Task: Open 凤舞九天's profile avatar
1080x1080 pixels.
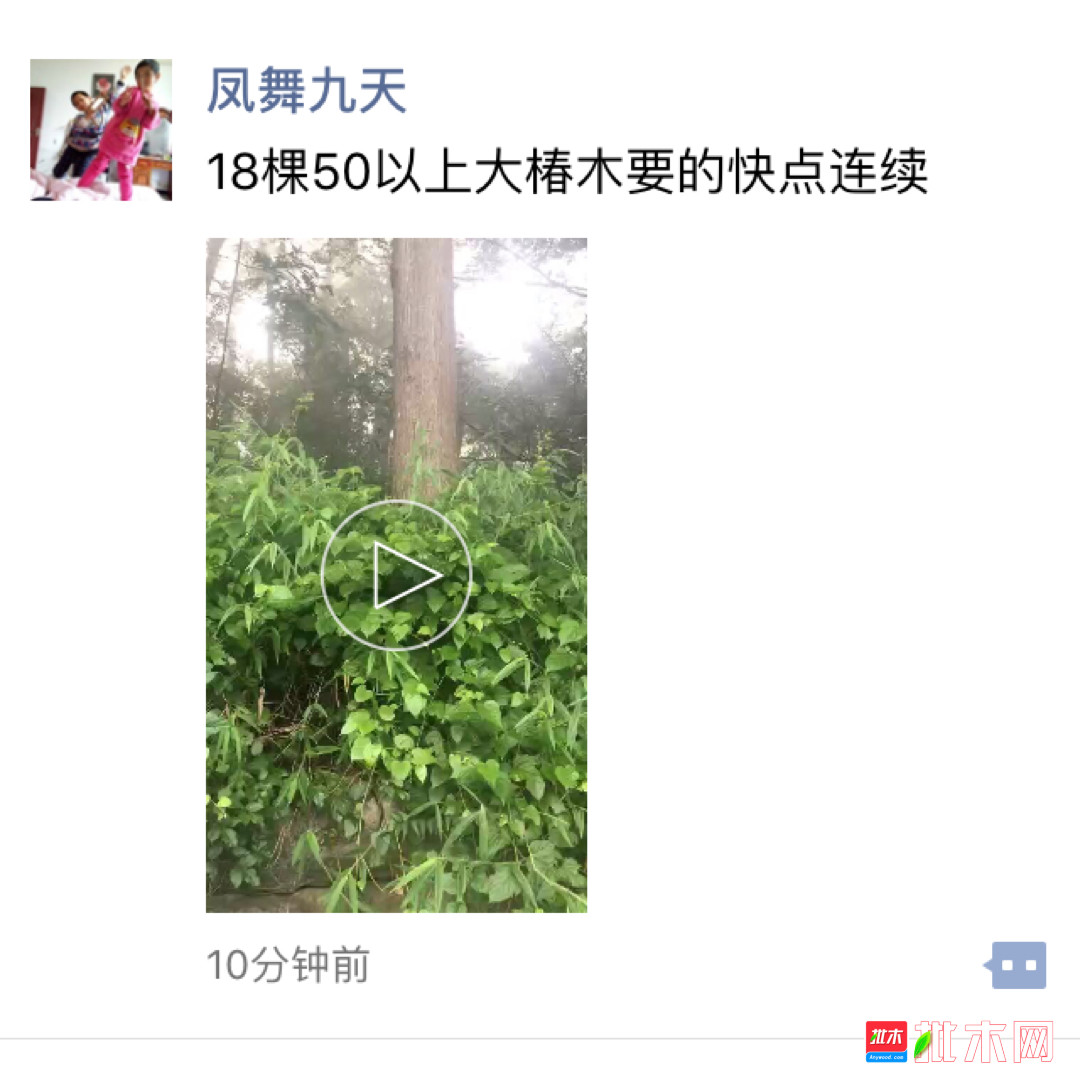Action: (x=101, y=129)
